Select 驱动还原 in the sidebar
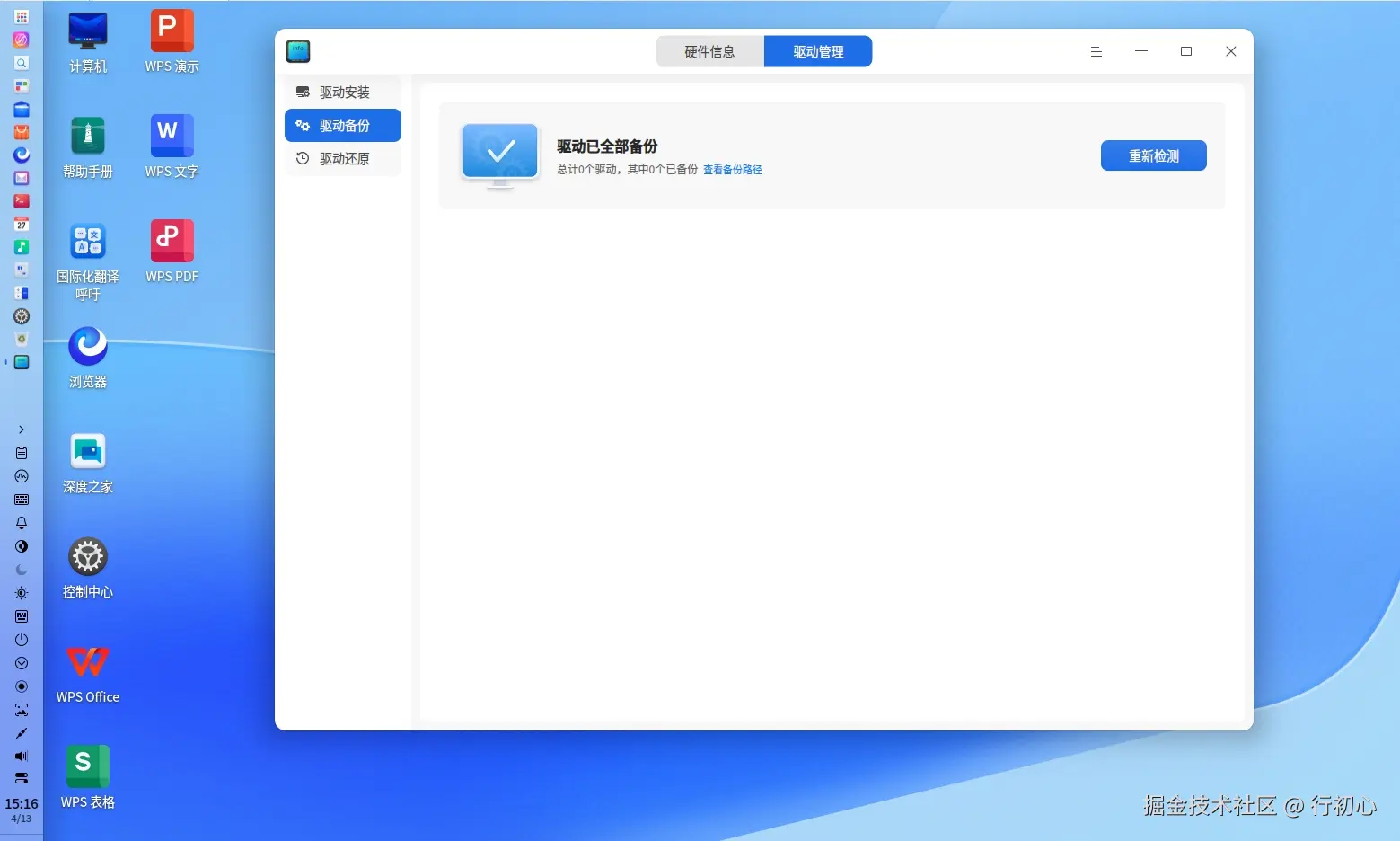The width and height of the screenshot is (1400, 841). 343,158
